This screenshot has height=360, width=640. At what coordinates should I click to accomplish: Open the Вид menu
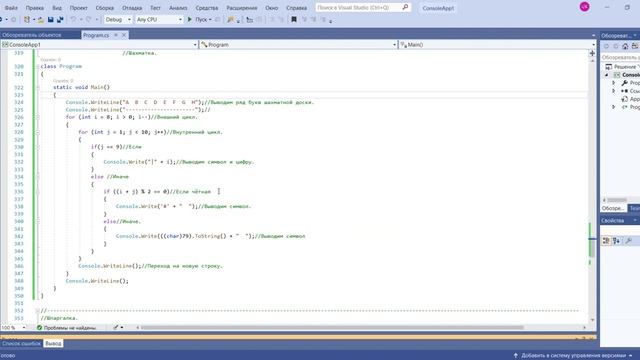pyautogui.click(x=57, y=8)
